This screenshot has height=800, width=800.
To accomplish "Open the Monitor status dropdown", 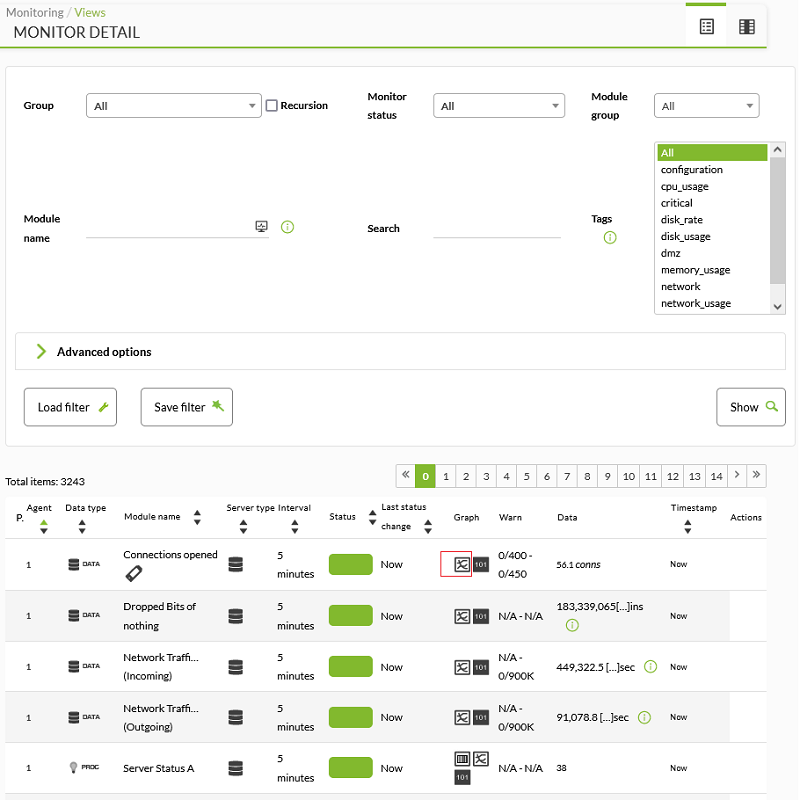I will coord(498,106).
